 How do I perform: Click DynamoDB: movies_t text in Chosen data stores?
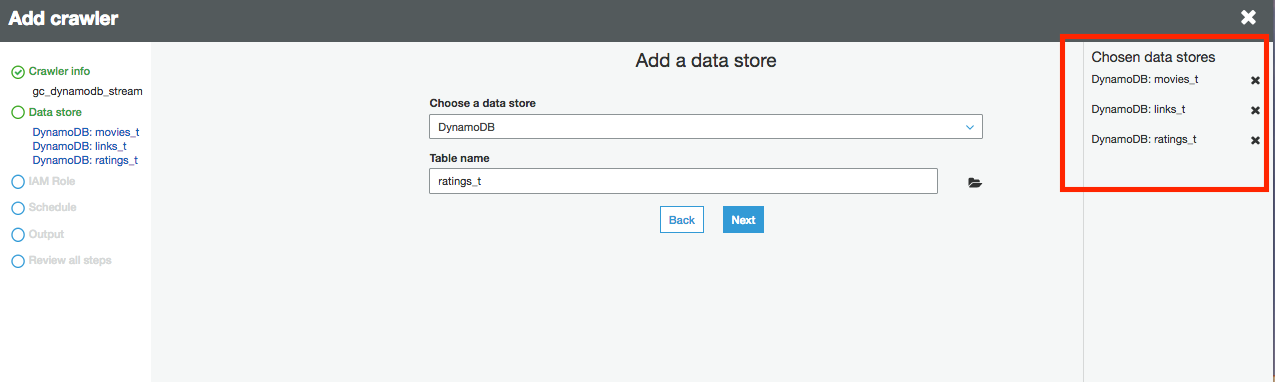(x=1144, y=80)
